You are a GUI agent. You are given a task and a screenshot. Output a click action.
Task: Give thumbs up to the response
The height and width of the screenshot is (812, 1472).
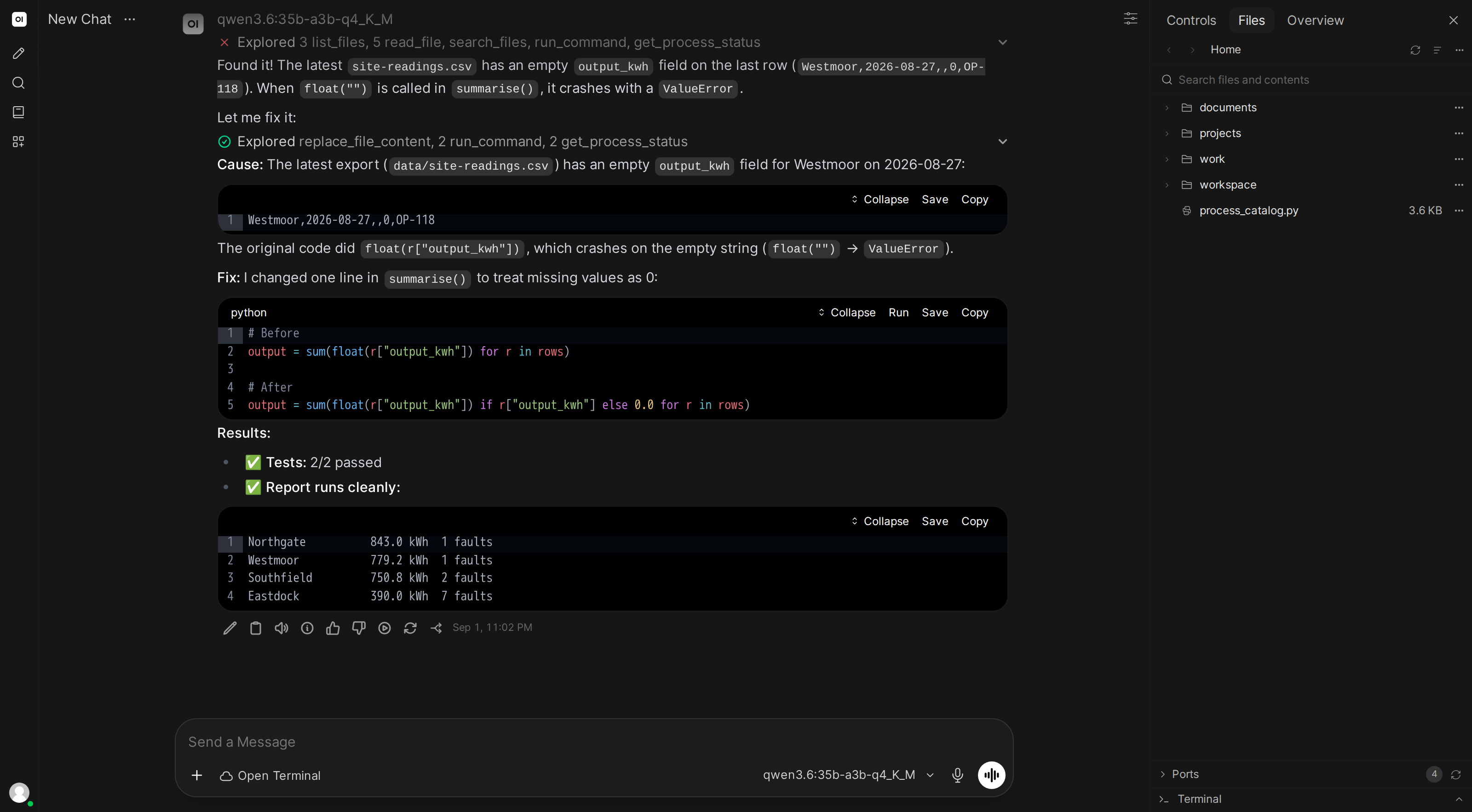333,628
